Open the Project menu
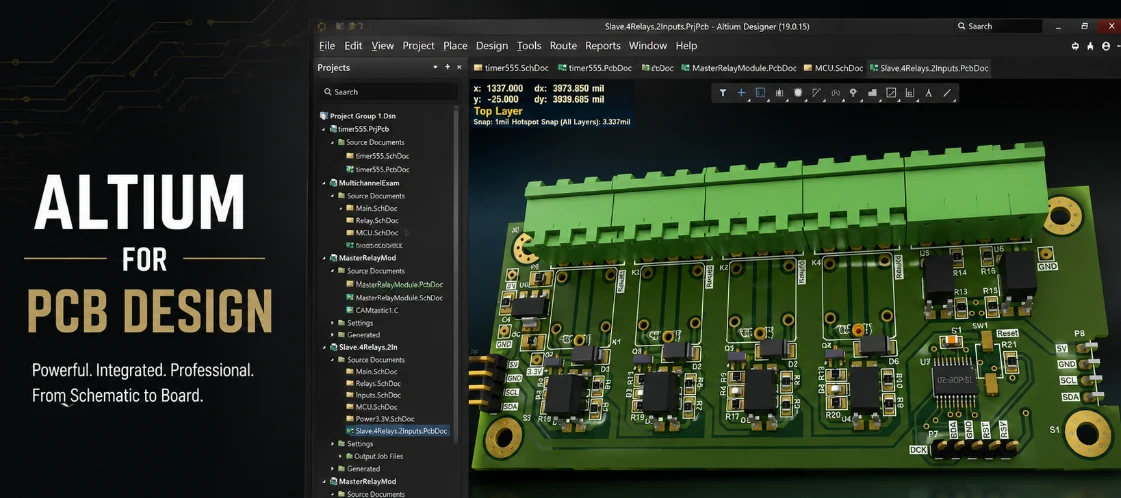 (x=418, y=46)
